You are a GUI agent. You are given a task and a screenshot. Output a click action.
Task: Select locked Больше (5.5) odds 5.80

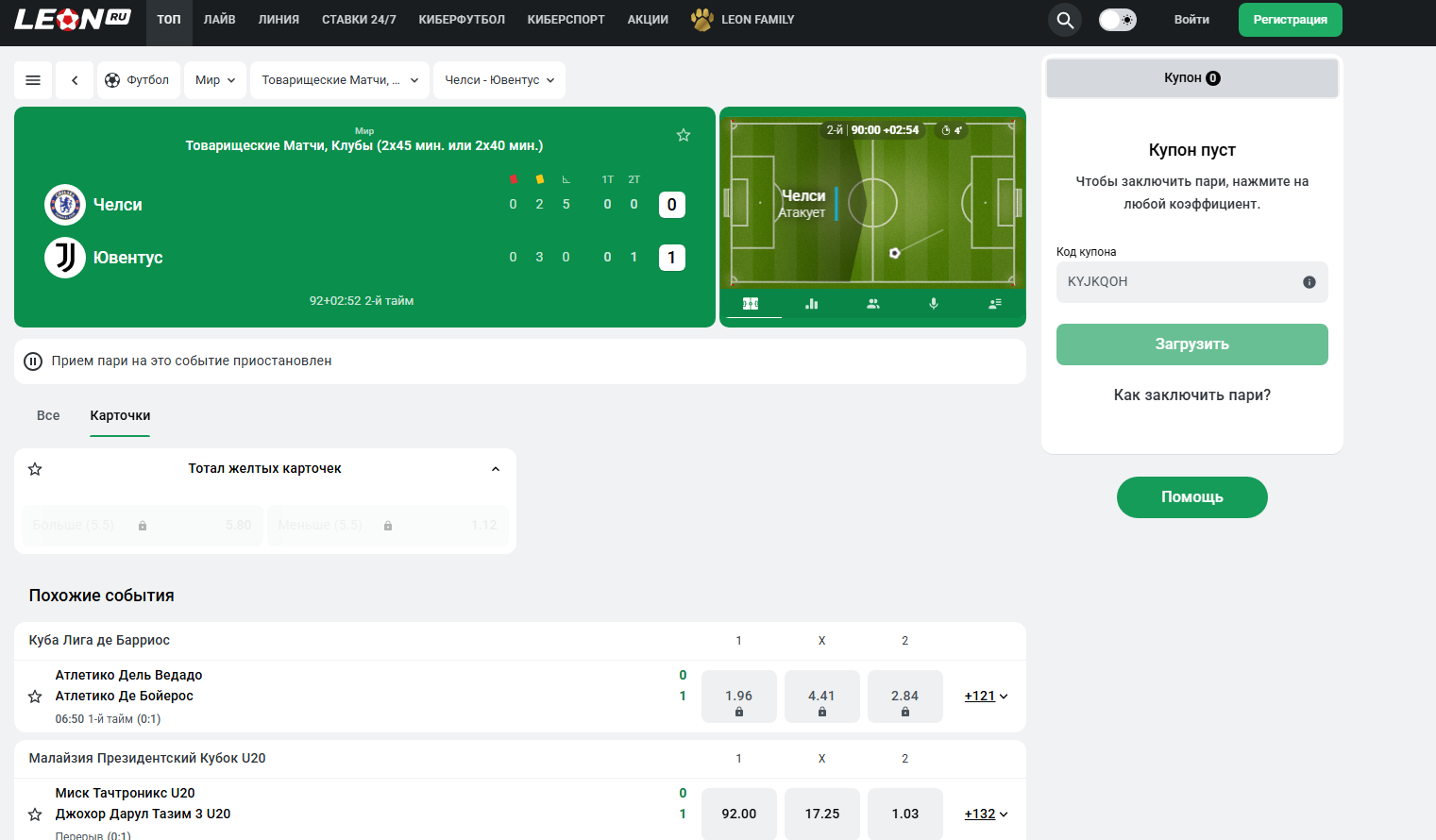point(143,526)
